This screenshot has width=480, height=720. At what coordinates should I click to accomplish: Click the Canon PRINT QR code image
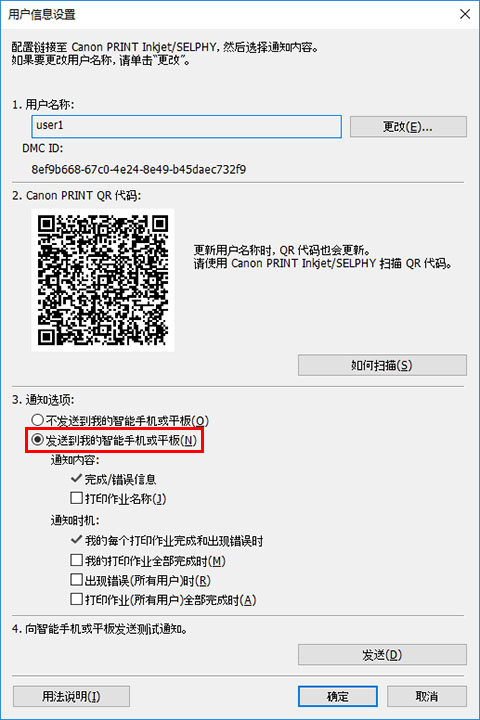[103, 281]
